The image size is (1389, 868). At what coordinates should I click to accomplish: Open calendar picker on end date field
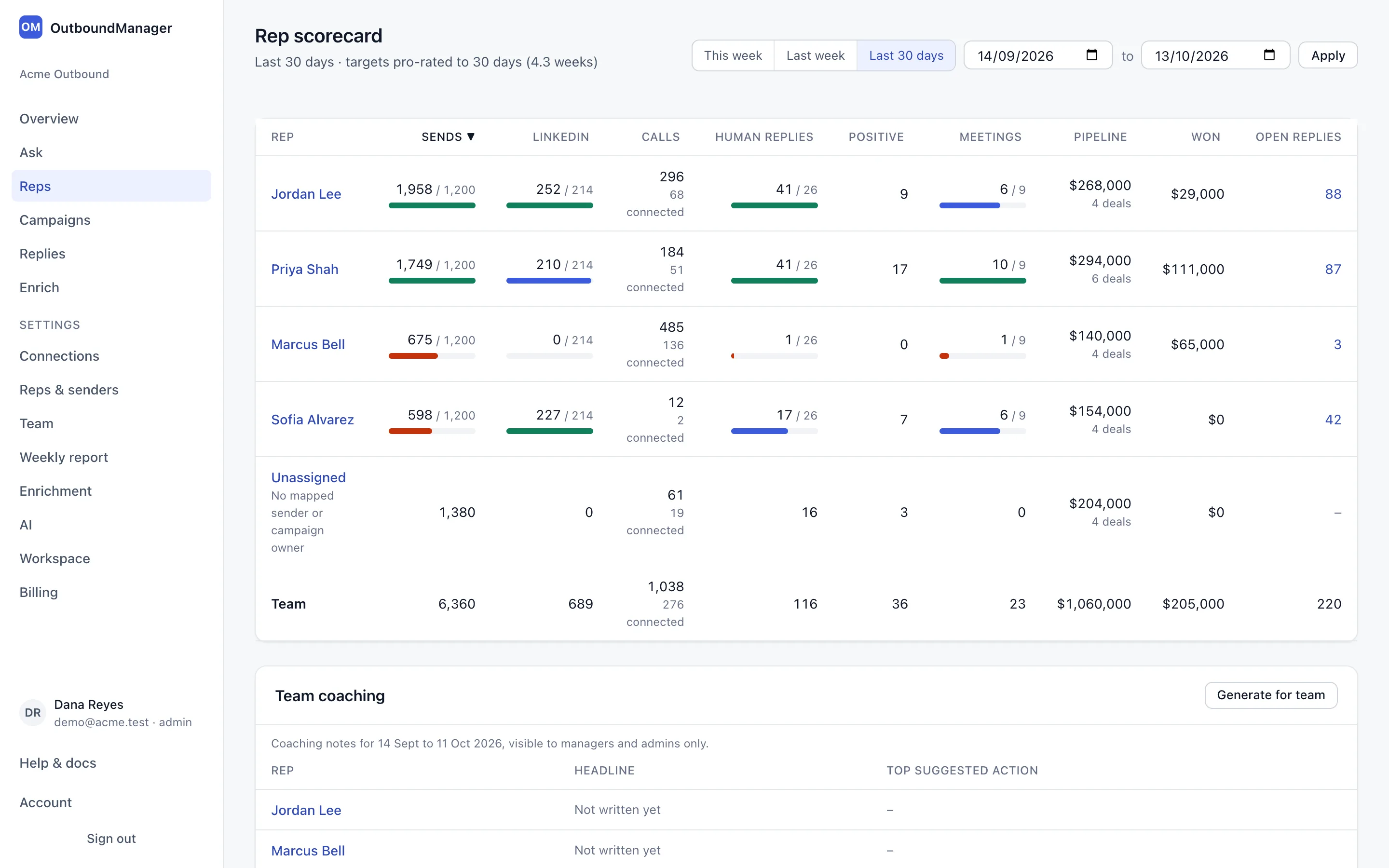(1269, 55)
